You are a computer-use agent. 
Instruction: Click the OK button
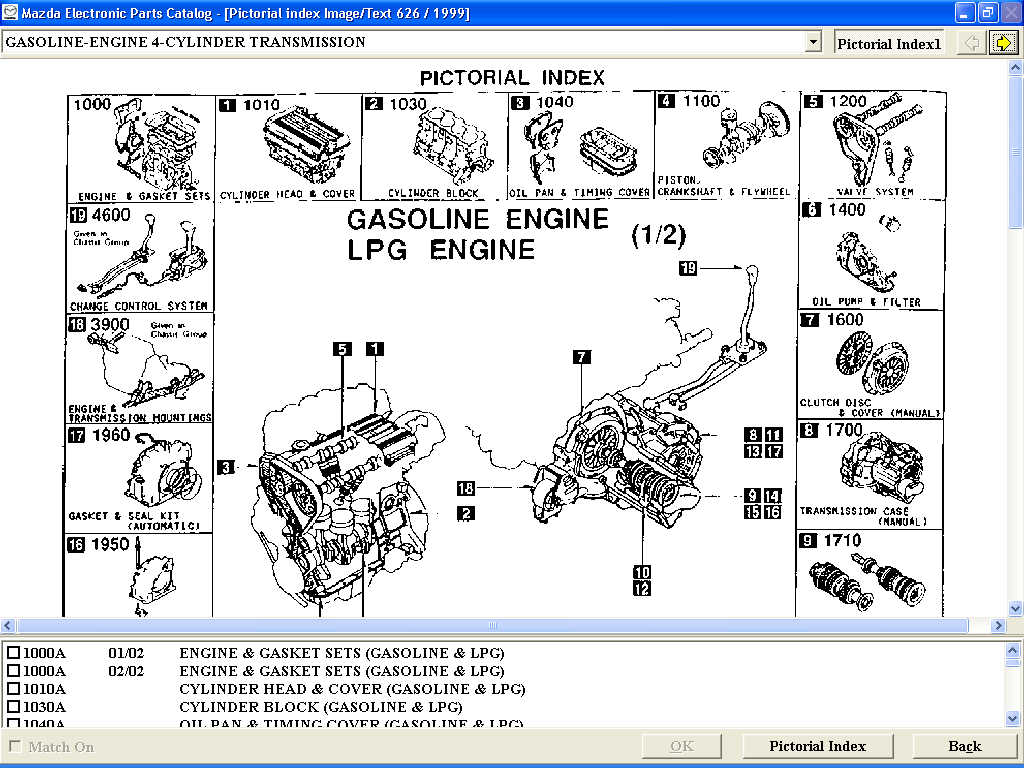point(682,746)
